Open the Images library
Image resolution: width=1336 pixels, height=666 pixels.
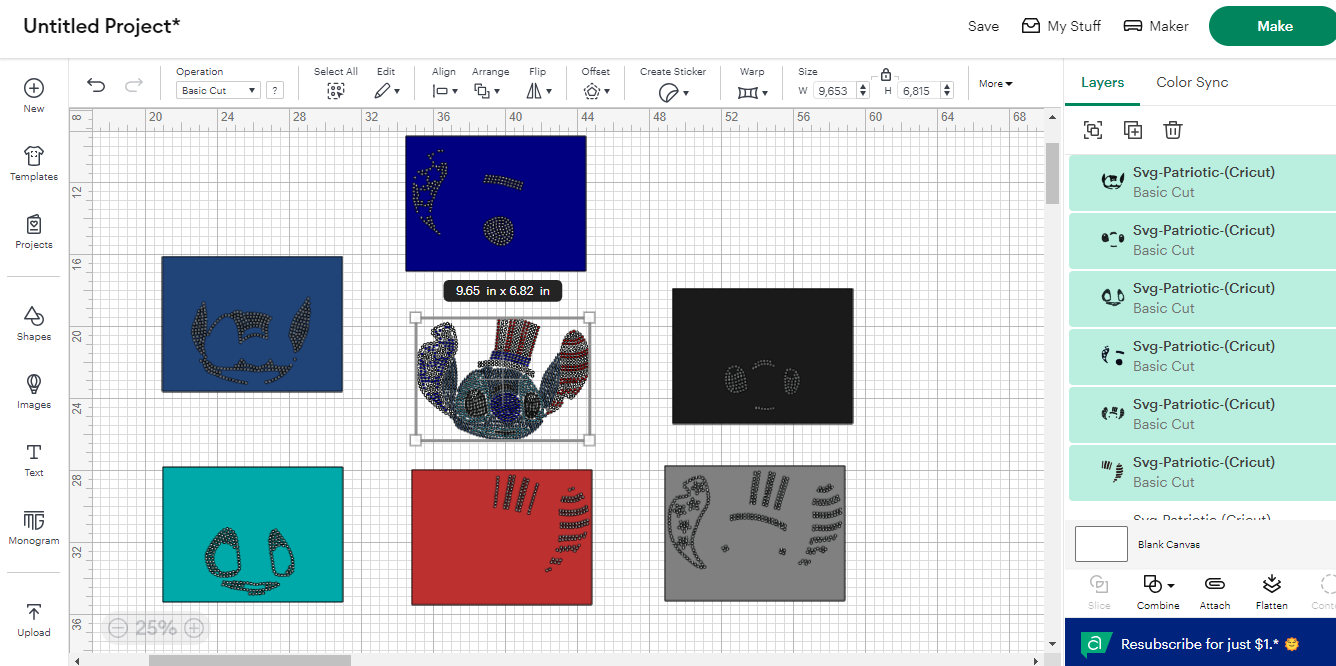(x=34, y=392)
